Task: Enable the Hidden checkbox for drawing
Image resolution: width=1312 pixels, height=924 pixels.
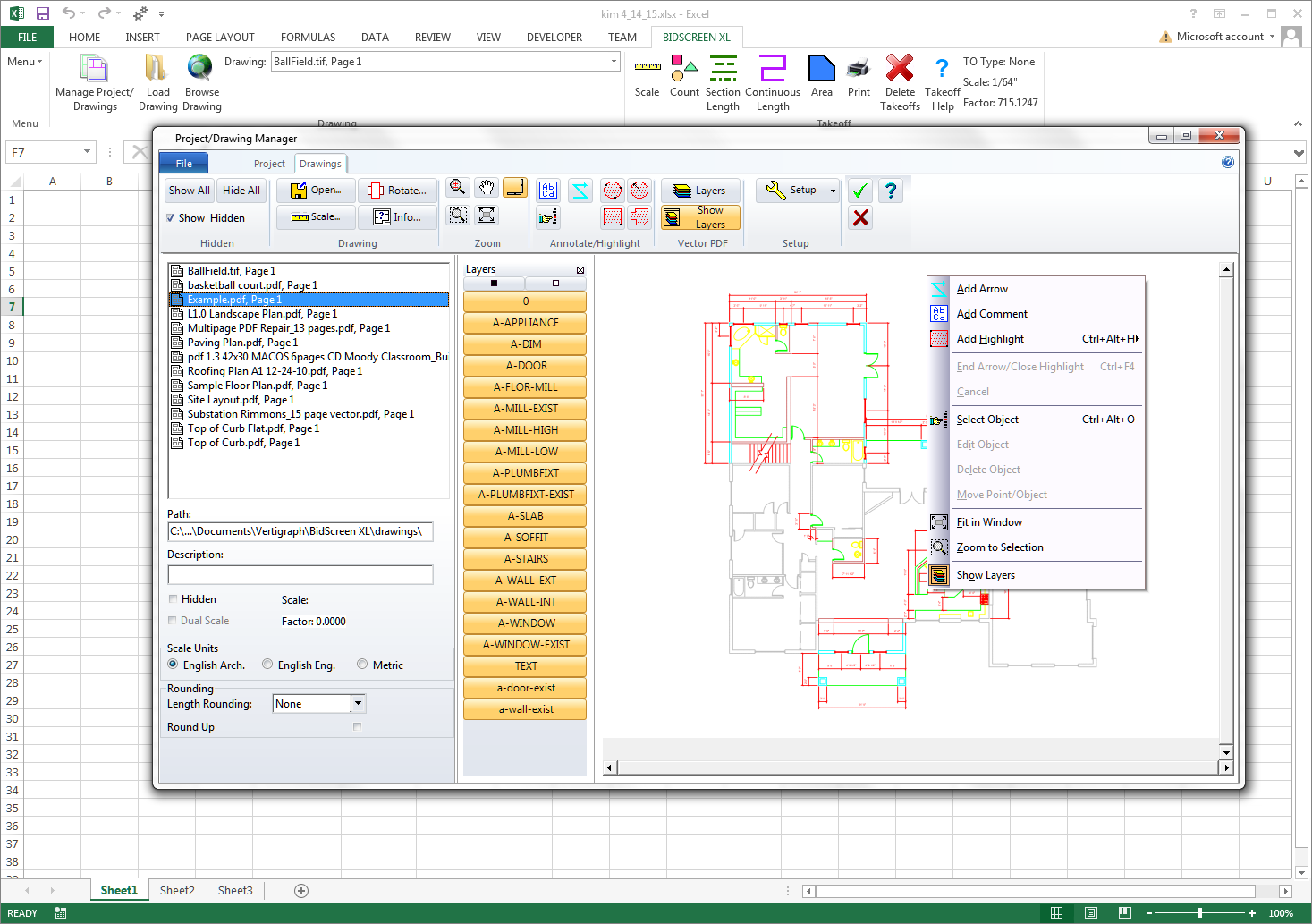Action: [x=173, y=599]
